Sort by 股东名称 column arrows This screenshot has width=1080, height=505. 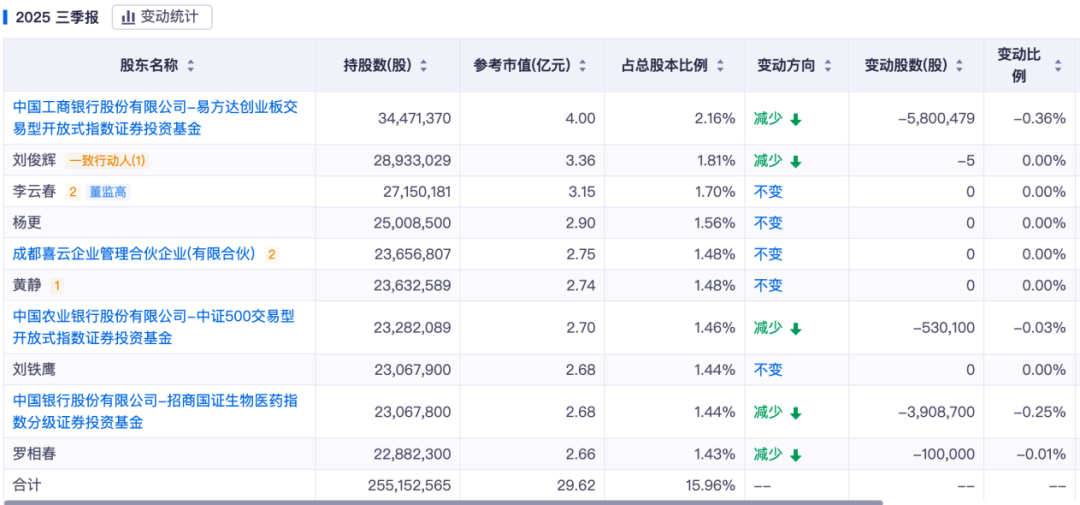click(x=191, y=66)
